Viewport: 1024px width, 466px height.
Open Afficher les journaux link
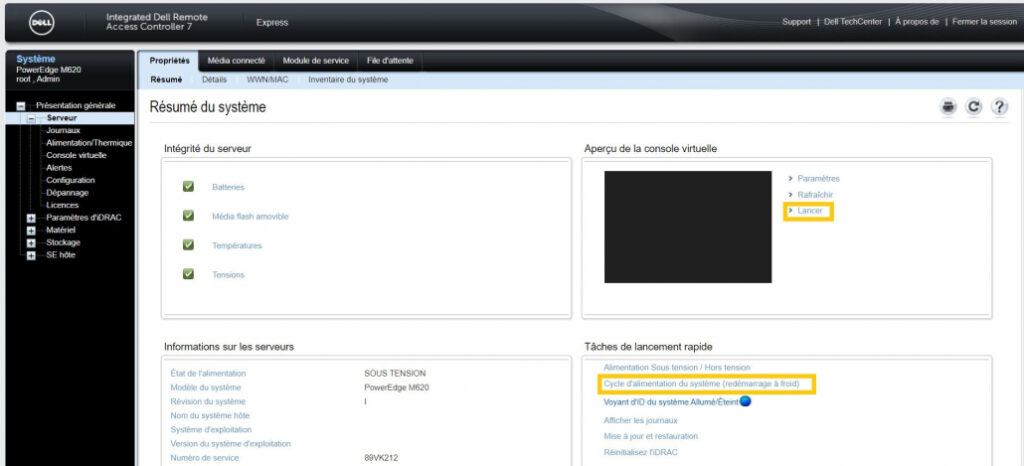[641, 420]
